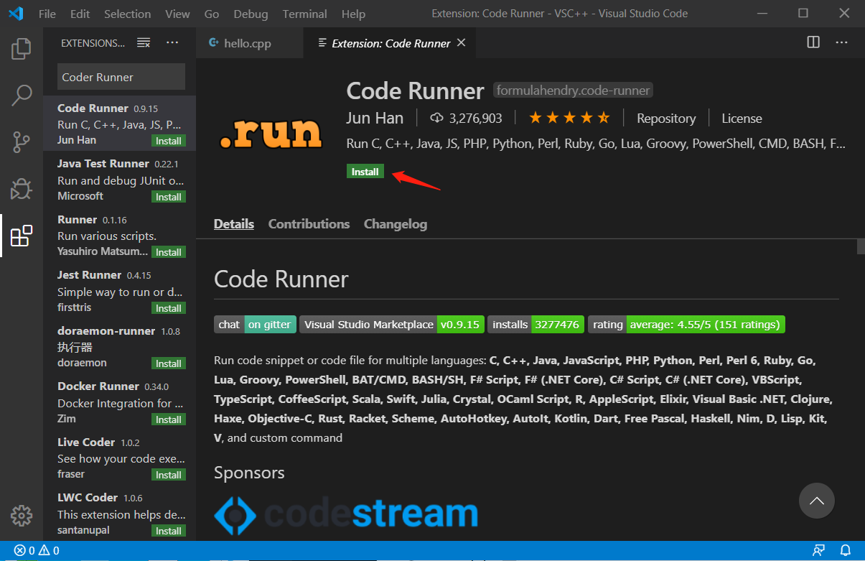Image resolution: width=865 pixels, height=561 pixels.
Task: Click the rating average 4.55/5 badge
Action: coord(686,324)
